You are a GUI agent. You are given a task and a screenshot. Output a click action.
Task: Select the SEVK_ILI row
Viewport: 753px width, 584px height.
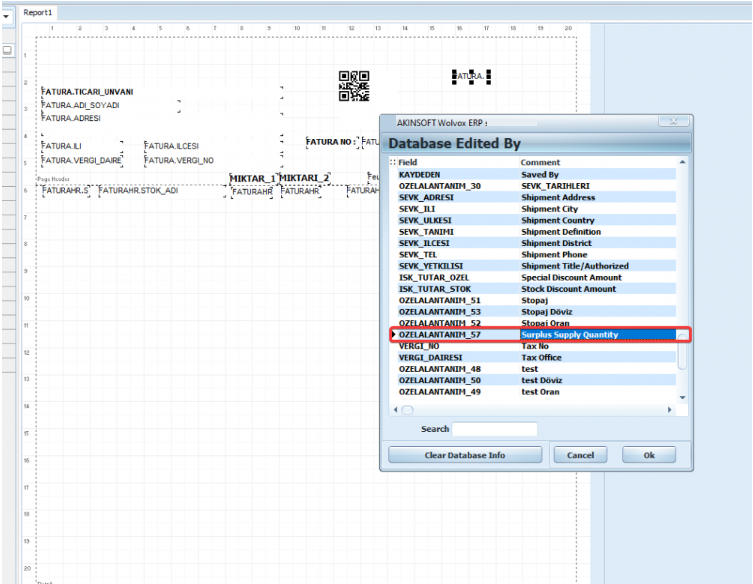tap(537, 209)
